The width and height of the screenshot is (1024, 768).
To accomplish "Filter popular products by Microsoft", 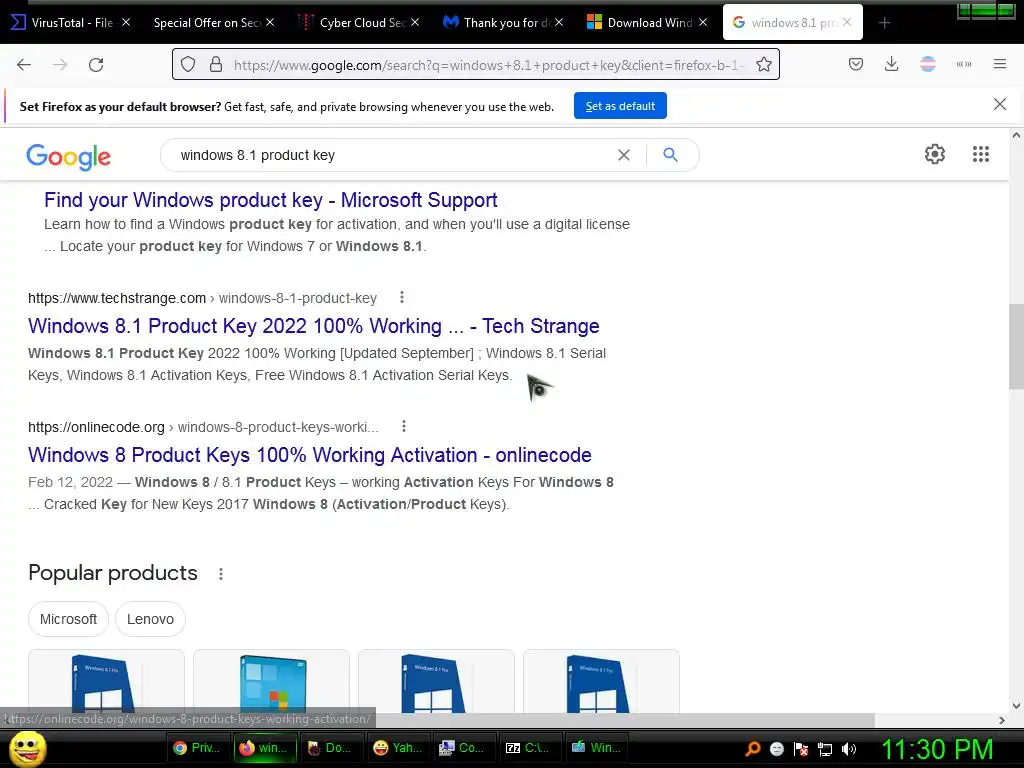I will [68, 619].
